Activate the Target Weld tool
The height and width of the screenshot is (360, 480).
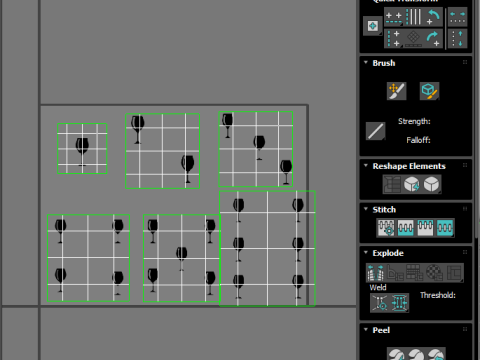coord(380,303)
